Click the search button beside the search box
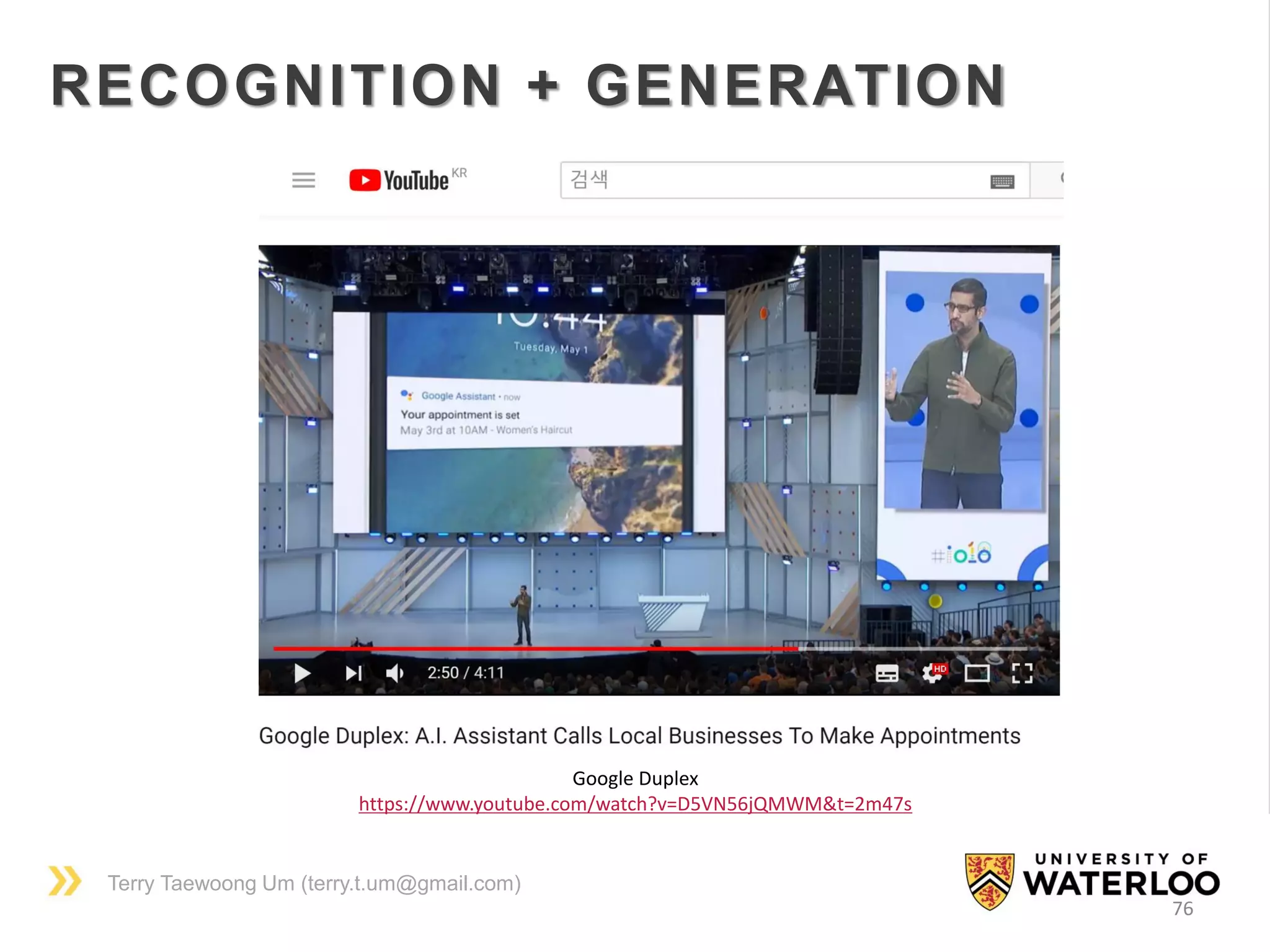1270x952 pixels. click(x=1047, y=180)
